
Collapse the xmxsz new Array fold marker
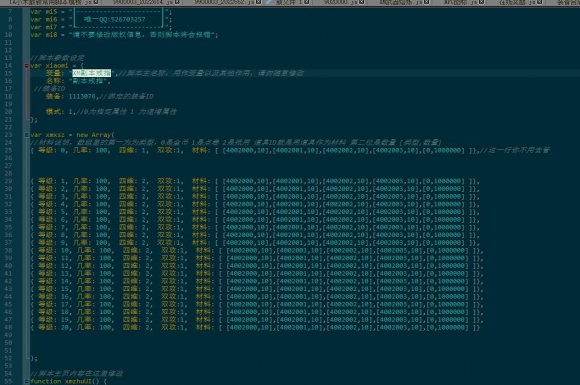pos(27,135)
